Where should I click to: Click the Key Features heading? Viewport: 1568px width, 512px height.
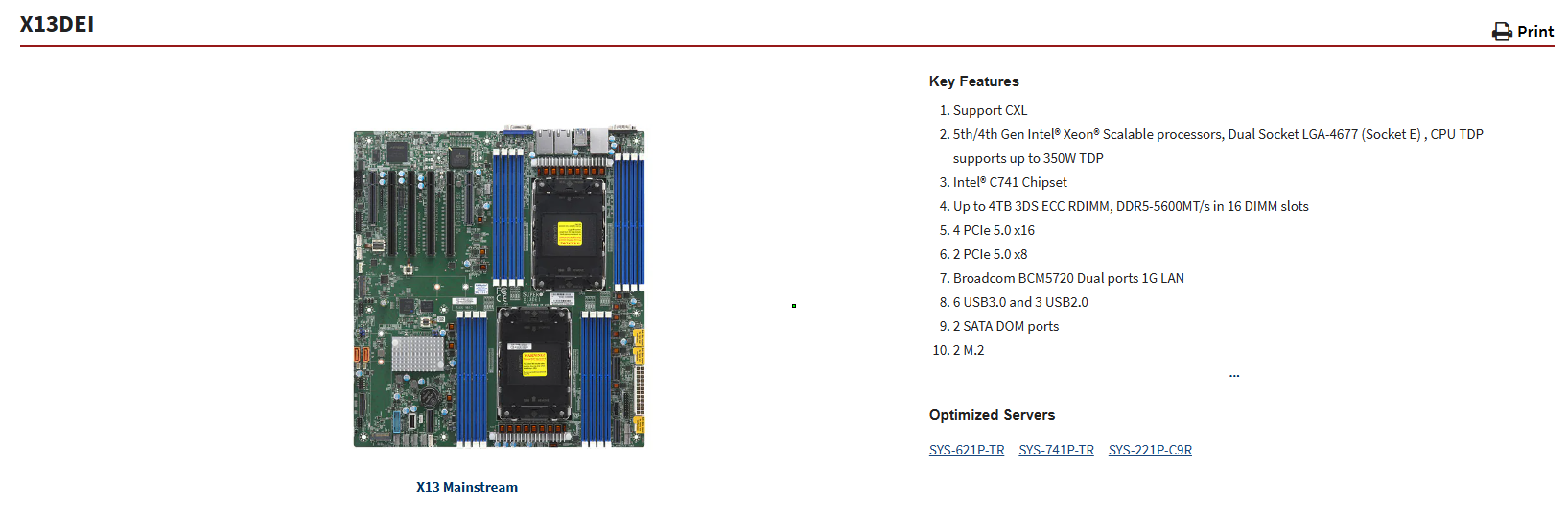(x=973, y=81)
